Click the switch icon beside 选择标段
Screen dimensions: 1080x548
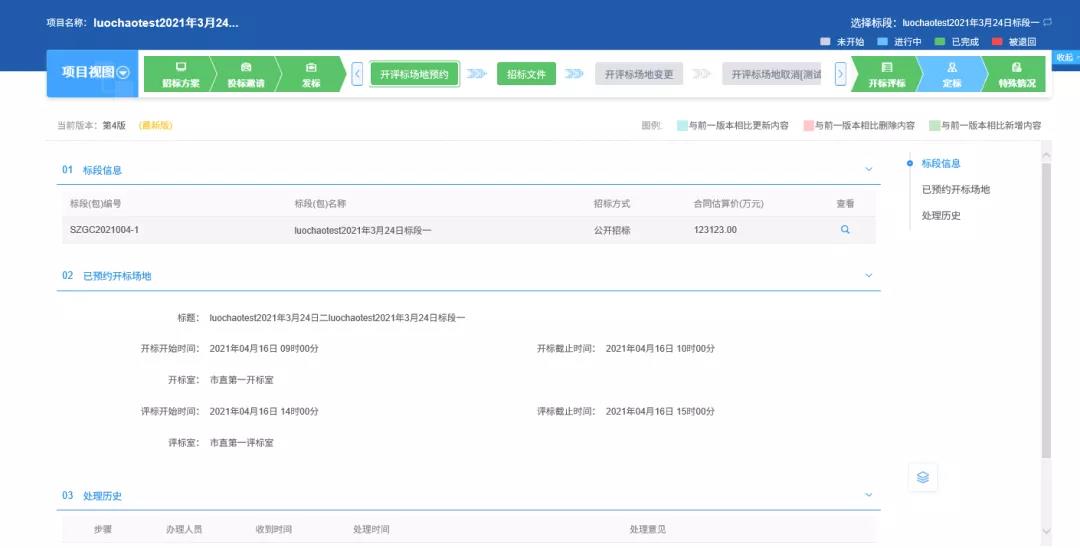tap(1047, 22)
